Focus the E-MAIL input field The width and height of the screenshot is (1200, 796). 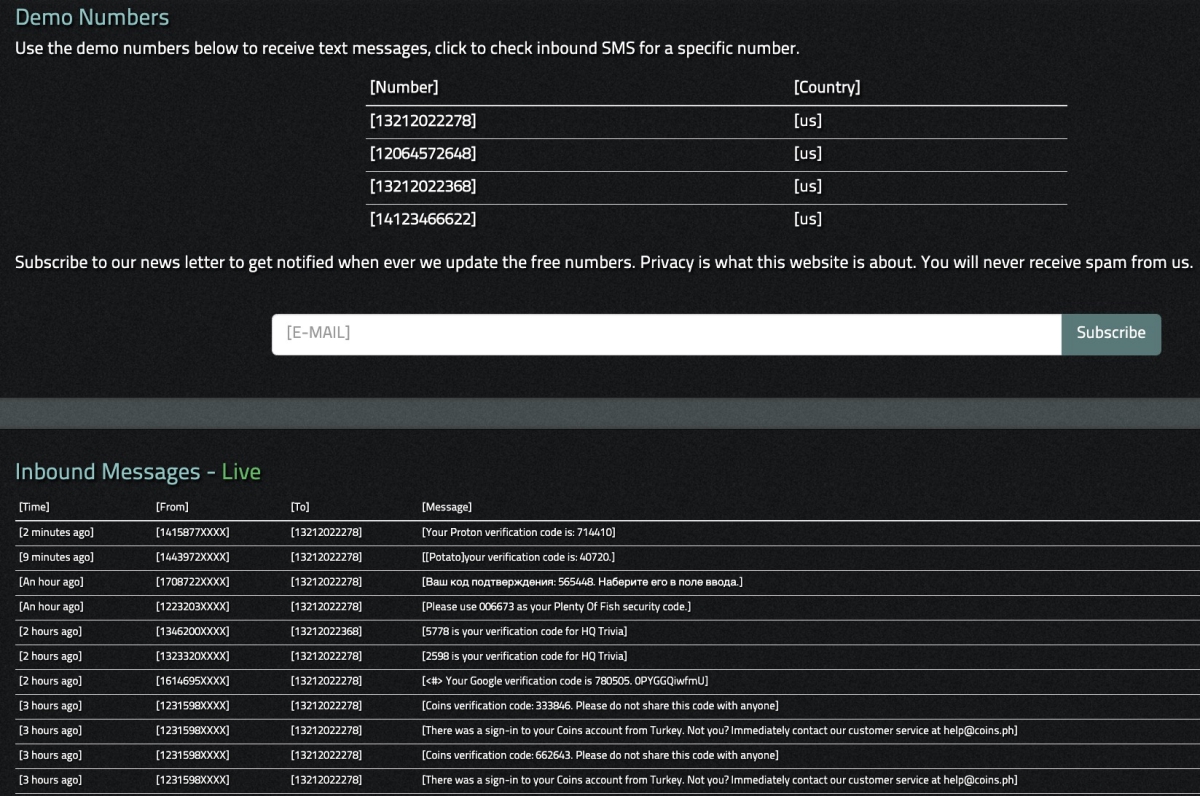666,334
